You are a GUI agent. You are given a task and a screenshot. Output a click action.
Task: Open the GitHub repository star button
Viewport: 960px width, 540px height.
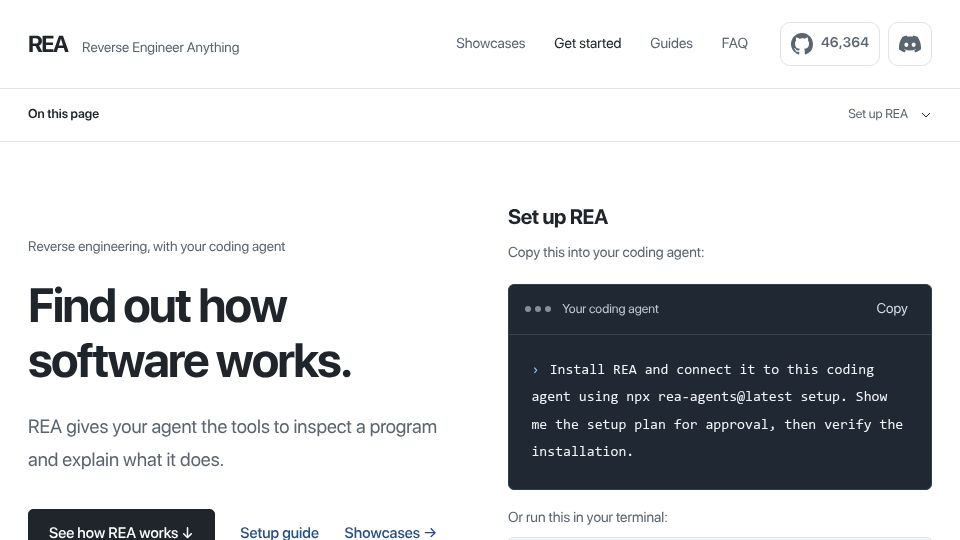pyautogui.click(x=830, y=43)
